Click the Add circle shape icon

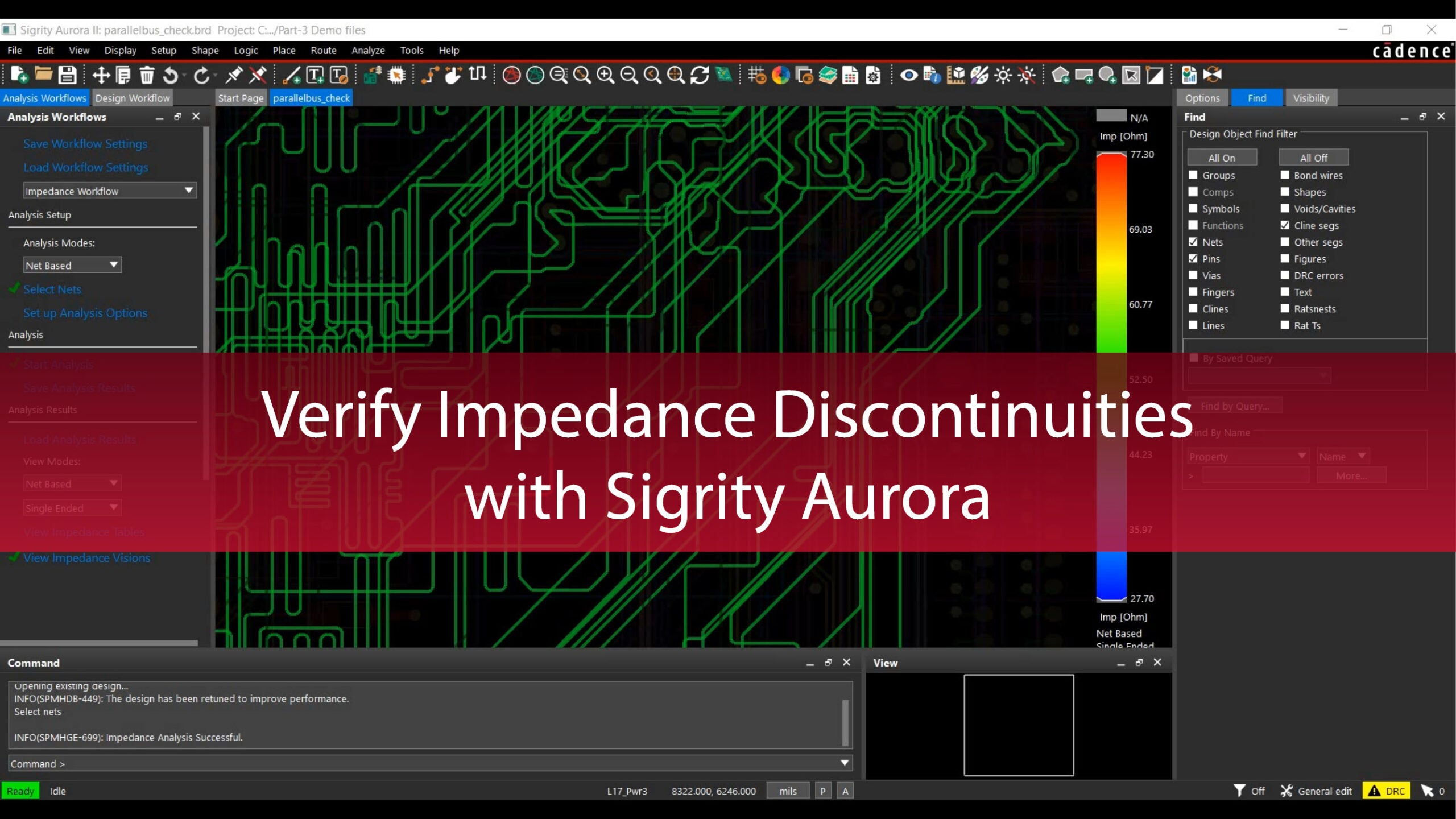click(x=1107, y=75)
